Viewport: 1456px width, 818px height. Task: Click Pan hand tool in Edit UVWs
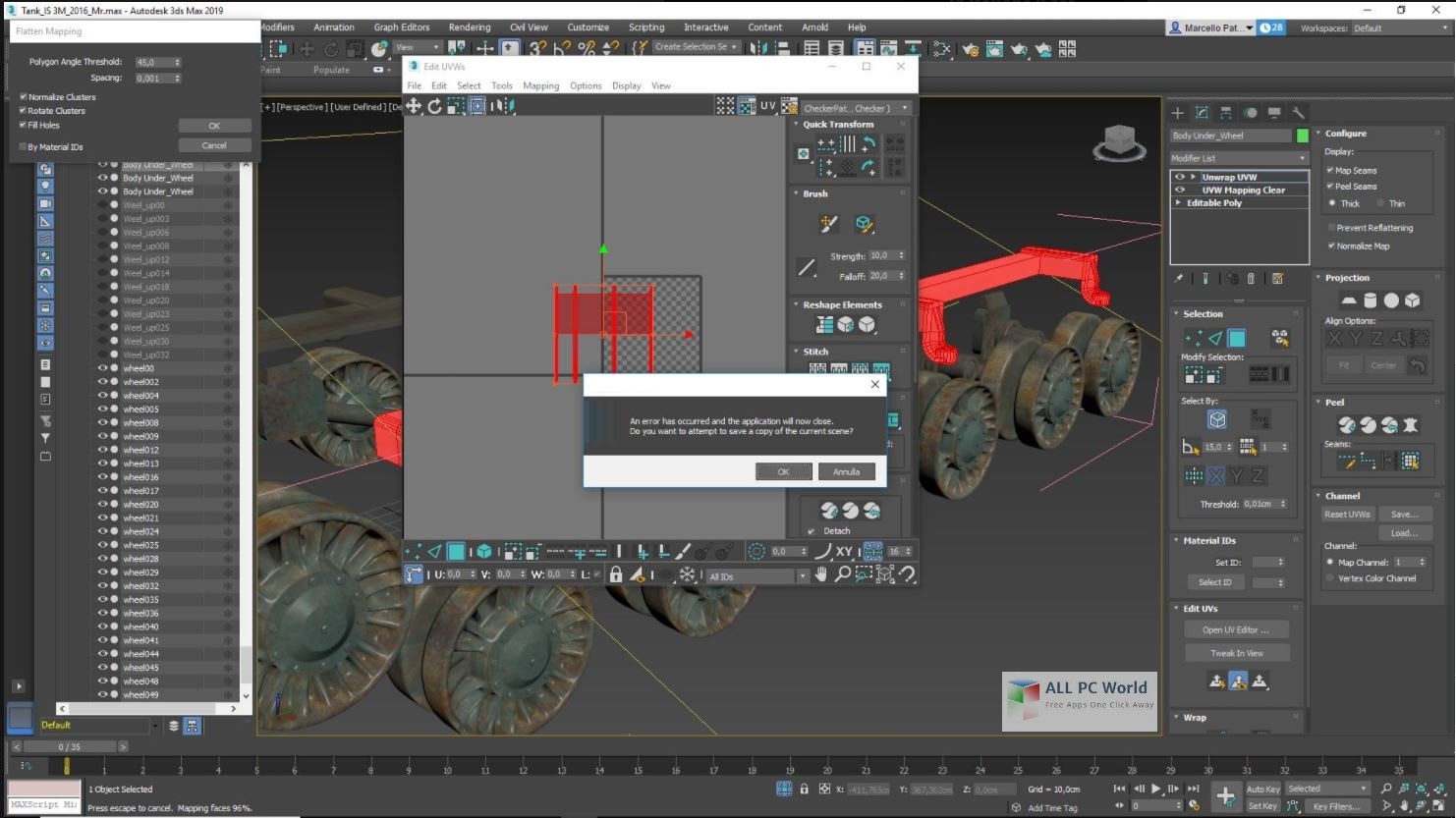(x=821, y=574)
